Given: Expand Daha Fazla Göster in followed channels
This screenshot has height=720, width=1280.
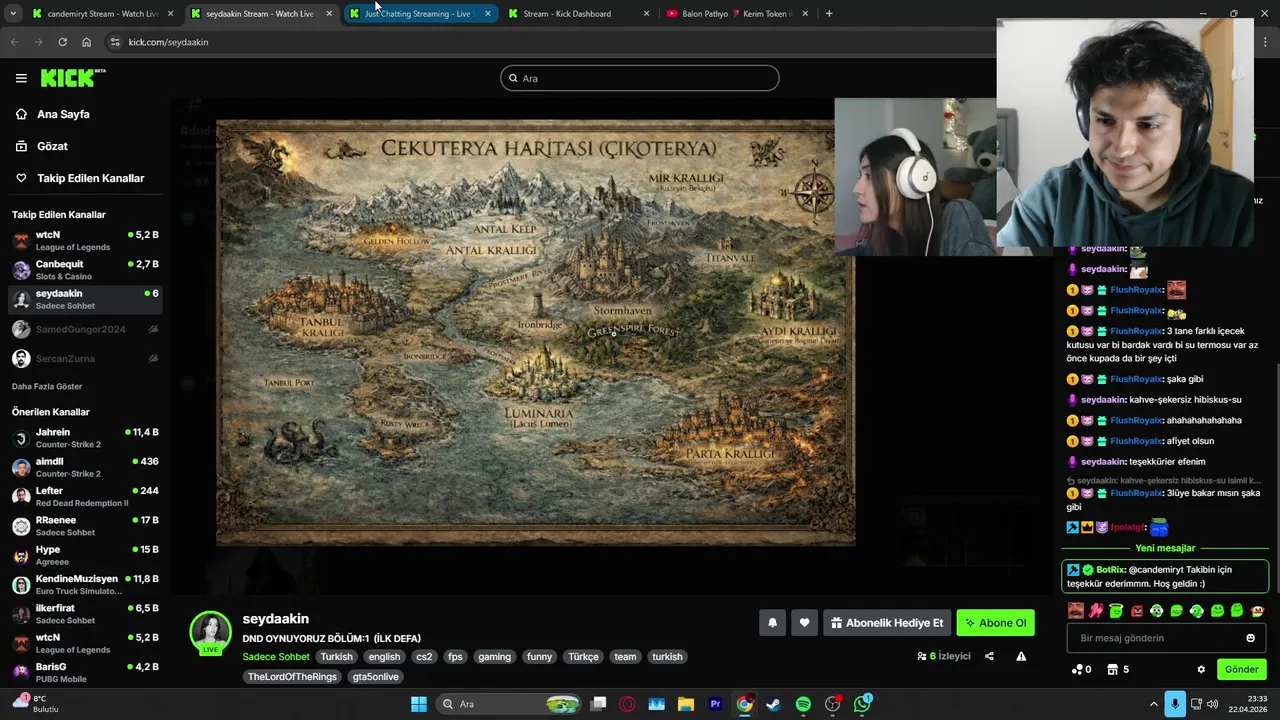Looking at the screenshot, I should click(x=47, y=386).
